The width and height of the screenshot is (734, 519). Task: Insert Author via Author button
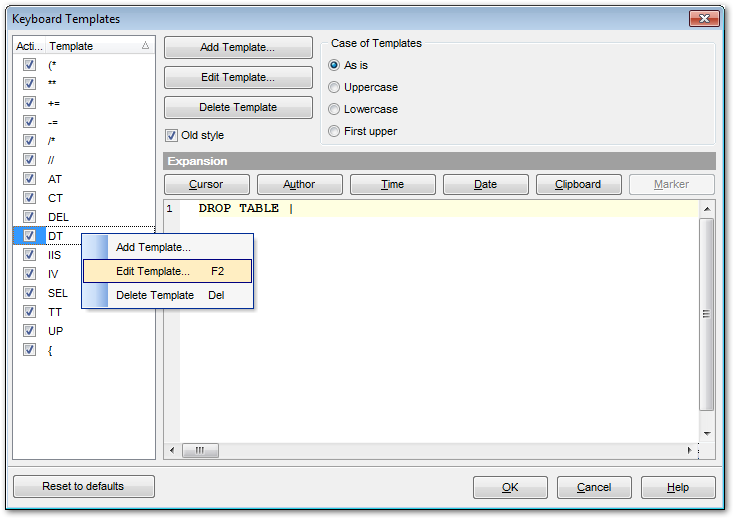point(299,184)
